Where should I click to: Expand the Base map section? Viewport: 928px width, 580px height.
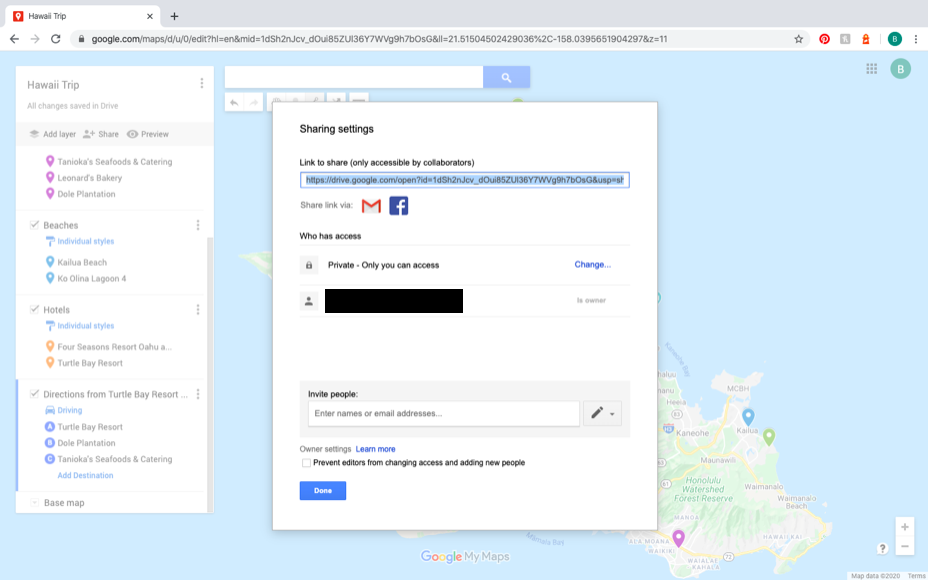pos(34,502)
